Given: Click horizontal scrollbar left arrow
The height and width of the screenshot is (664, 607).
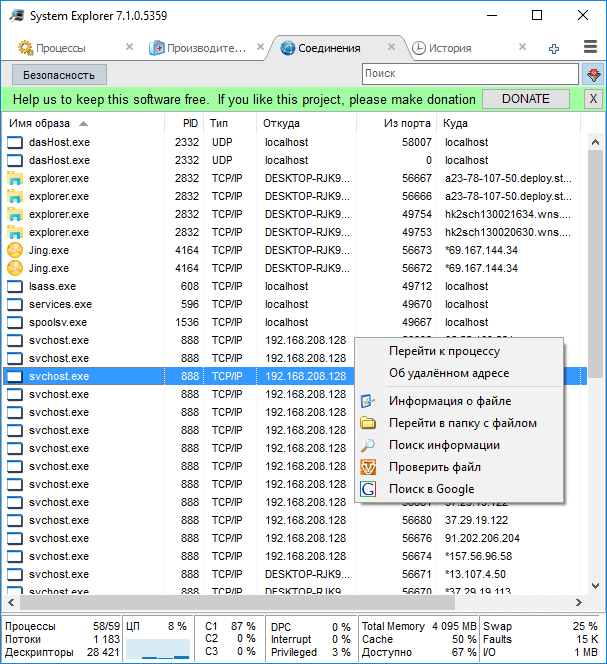Looking at the screenshot, I should tap(11, 602).
